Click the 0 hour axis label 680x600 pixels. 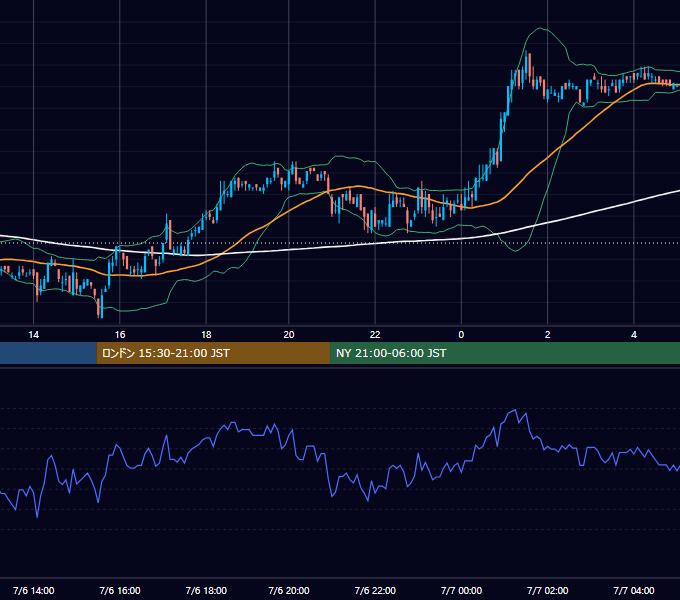(461, 335)
